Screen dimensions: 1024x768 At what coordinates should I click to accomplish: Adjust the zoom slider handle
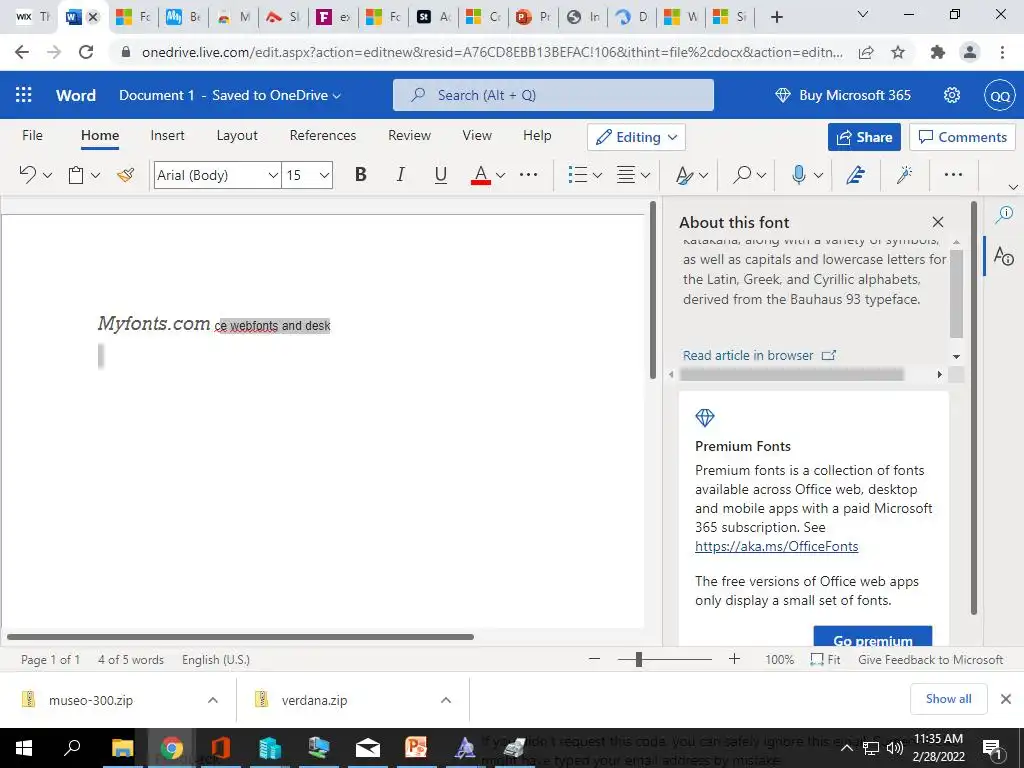(x=639, y=660)
